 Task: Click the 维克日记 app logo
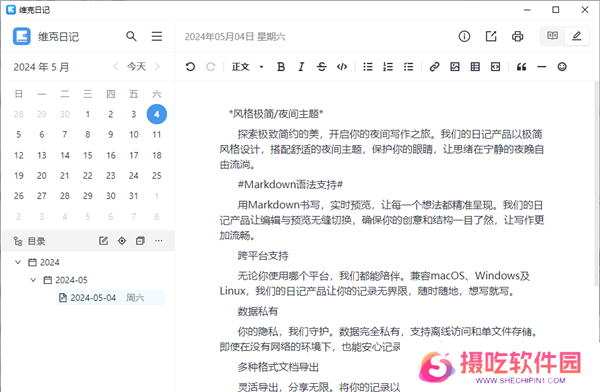22,36
